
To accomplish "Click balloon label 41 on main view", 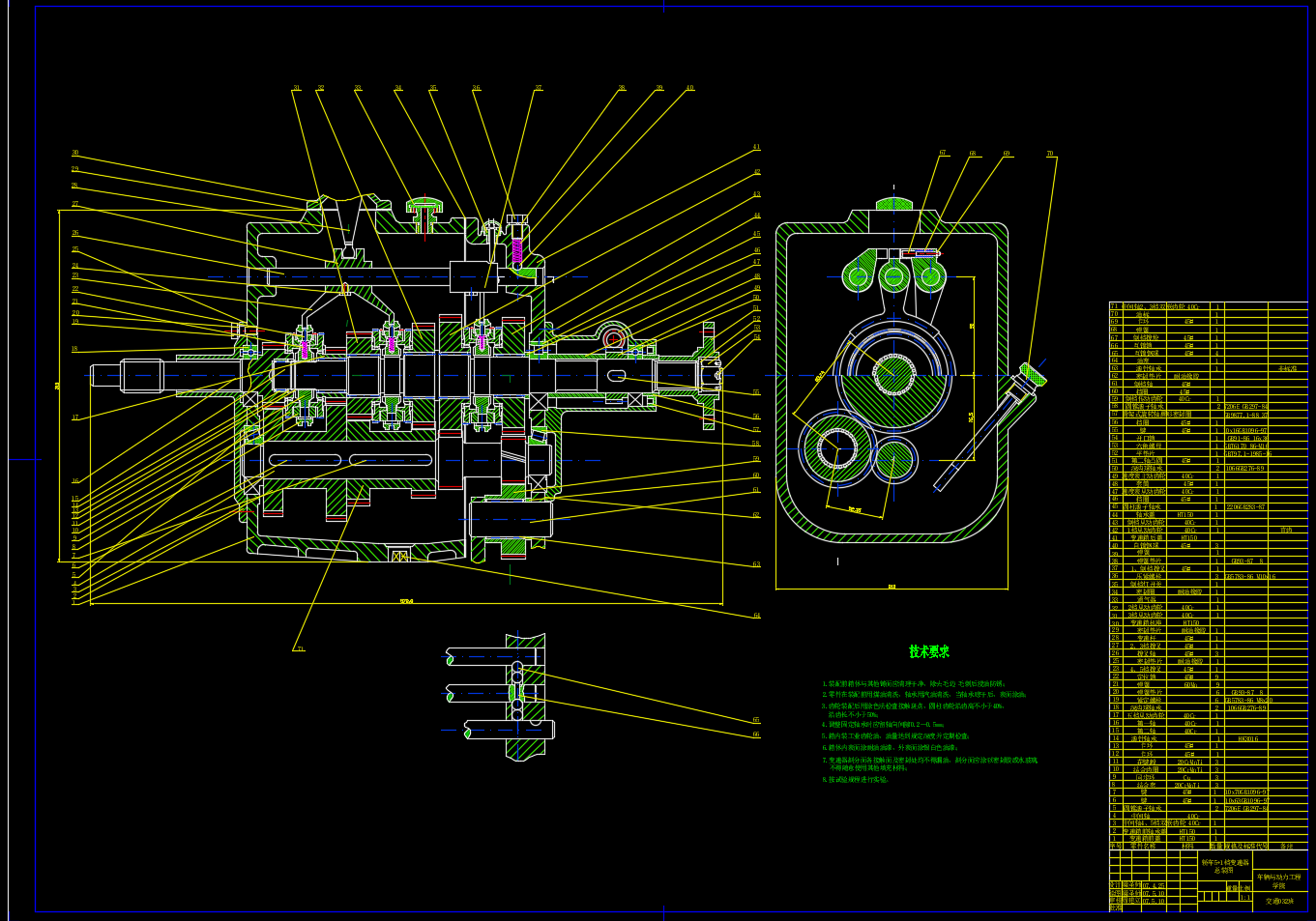I will 756,148.
